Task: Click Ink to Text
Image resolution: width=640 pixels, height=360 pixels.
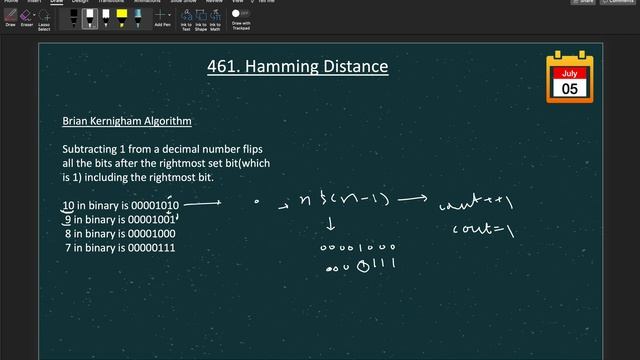Action: tap(186, 20)
